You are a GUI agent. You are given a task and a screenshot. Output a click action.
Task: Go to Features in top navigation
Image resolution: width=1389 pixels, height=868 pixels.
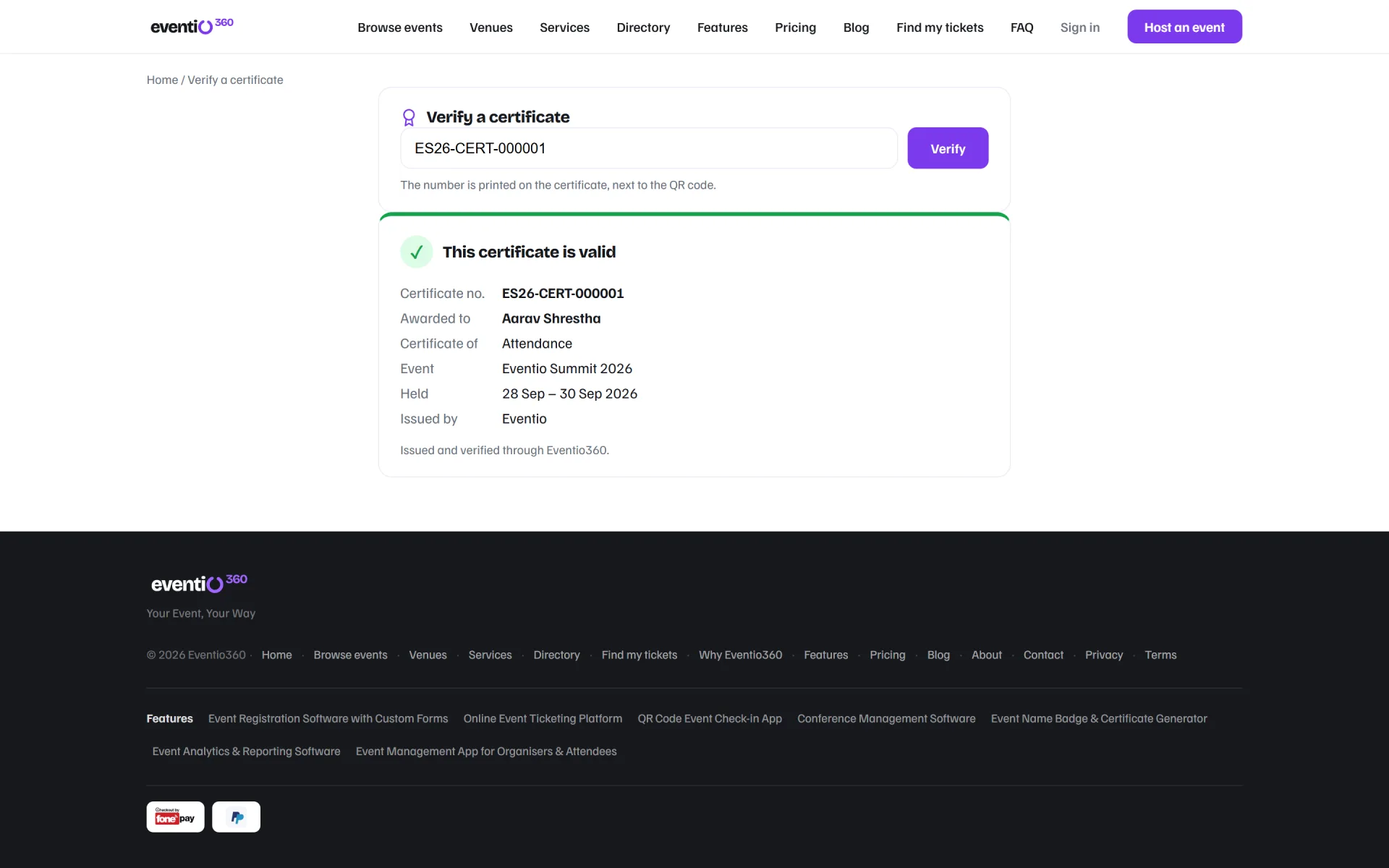[x=723, y=27]
